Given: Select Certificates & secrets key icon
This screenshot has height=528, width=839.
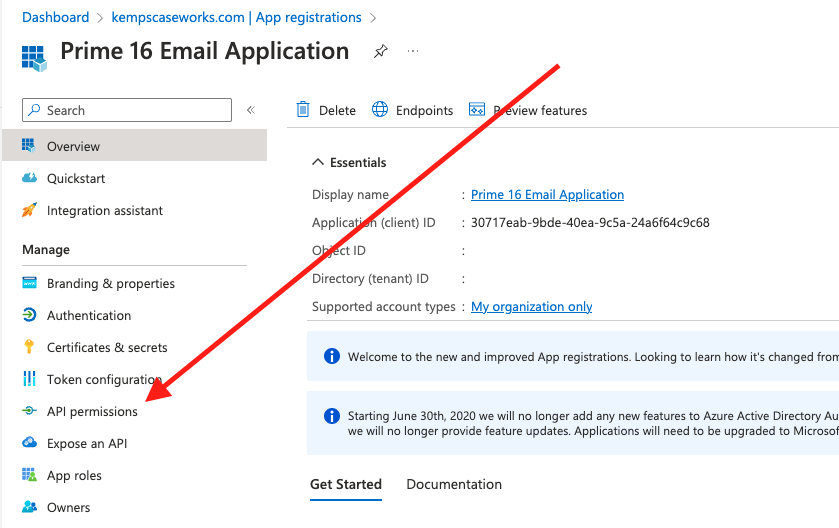Looking at the screenshot, I should [x=29, y=347].
